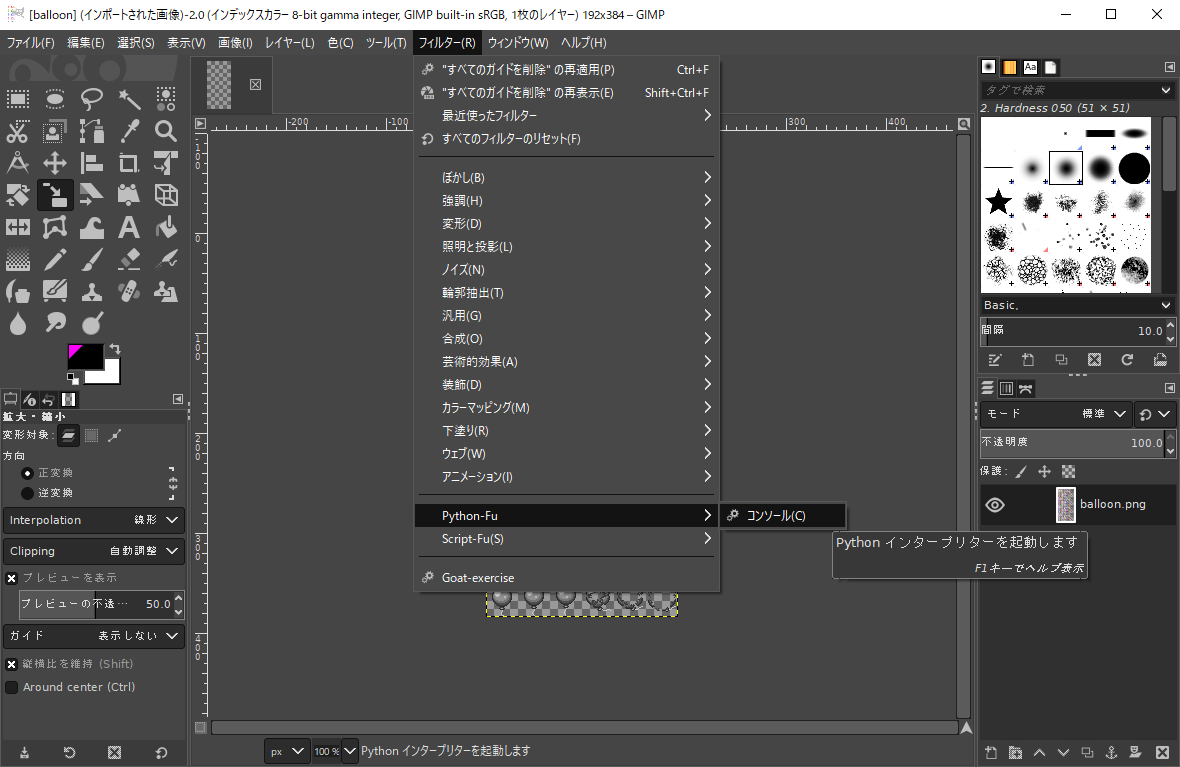Select the Smudge tool
1180x767 pixels.
pos(54,323)
